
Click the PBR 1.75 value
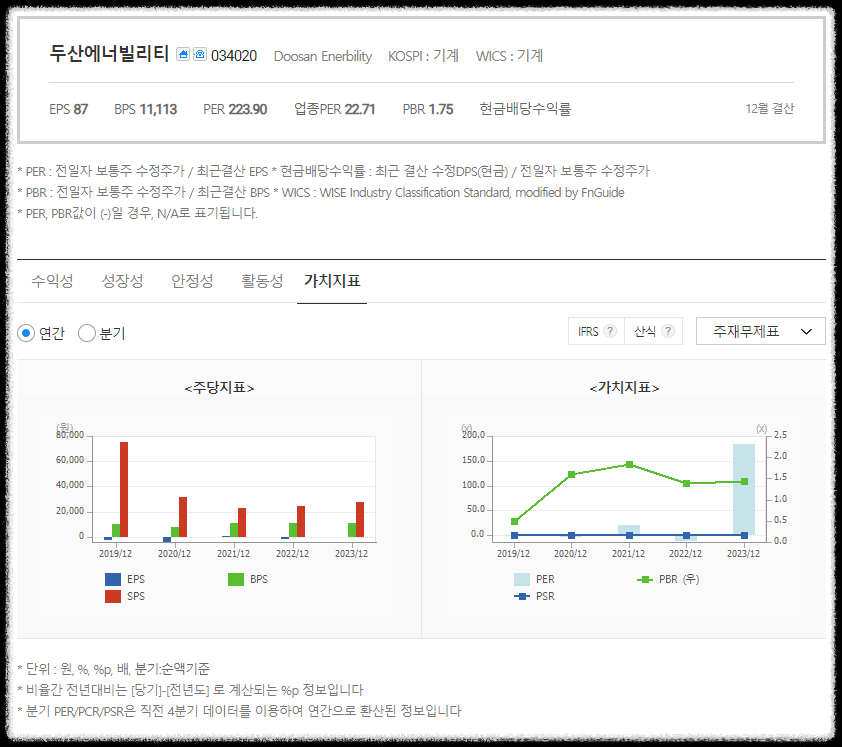click(428, 110)
